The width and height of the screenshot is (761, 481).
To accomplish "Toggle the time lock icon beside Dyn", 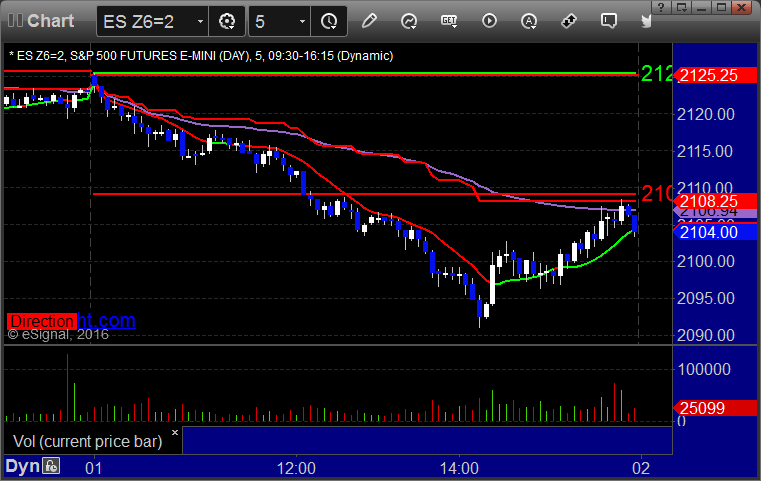I will click(x=51, y=466).
